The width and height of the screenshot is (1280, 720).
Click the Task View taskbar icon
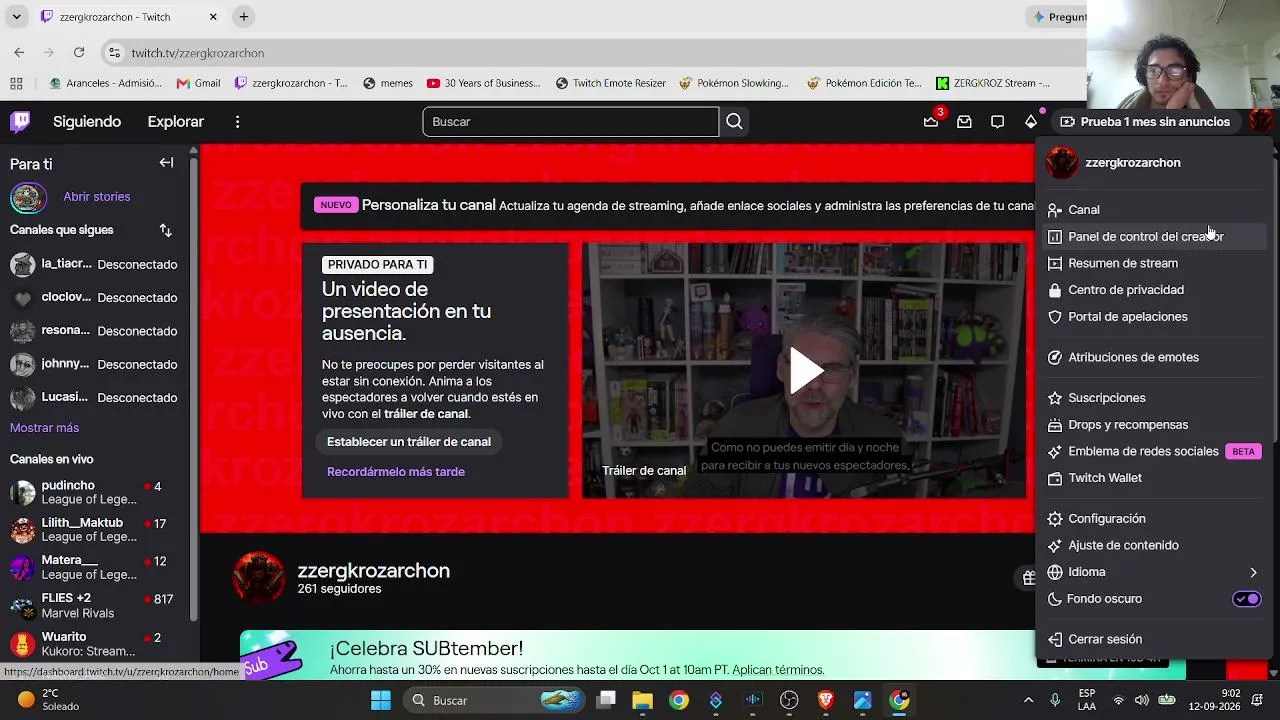point(606,700)
